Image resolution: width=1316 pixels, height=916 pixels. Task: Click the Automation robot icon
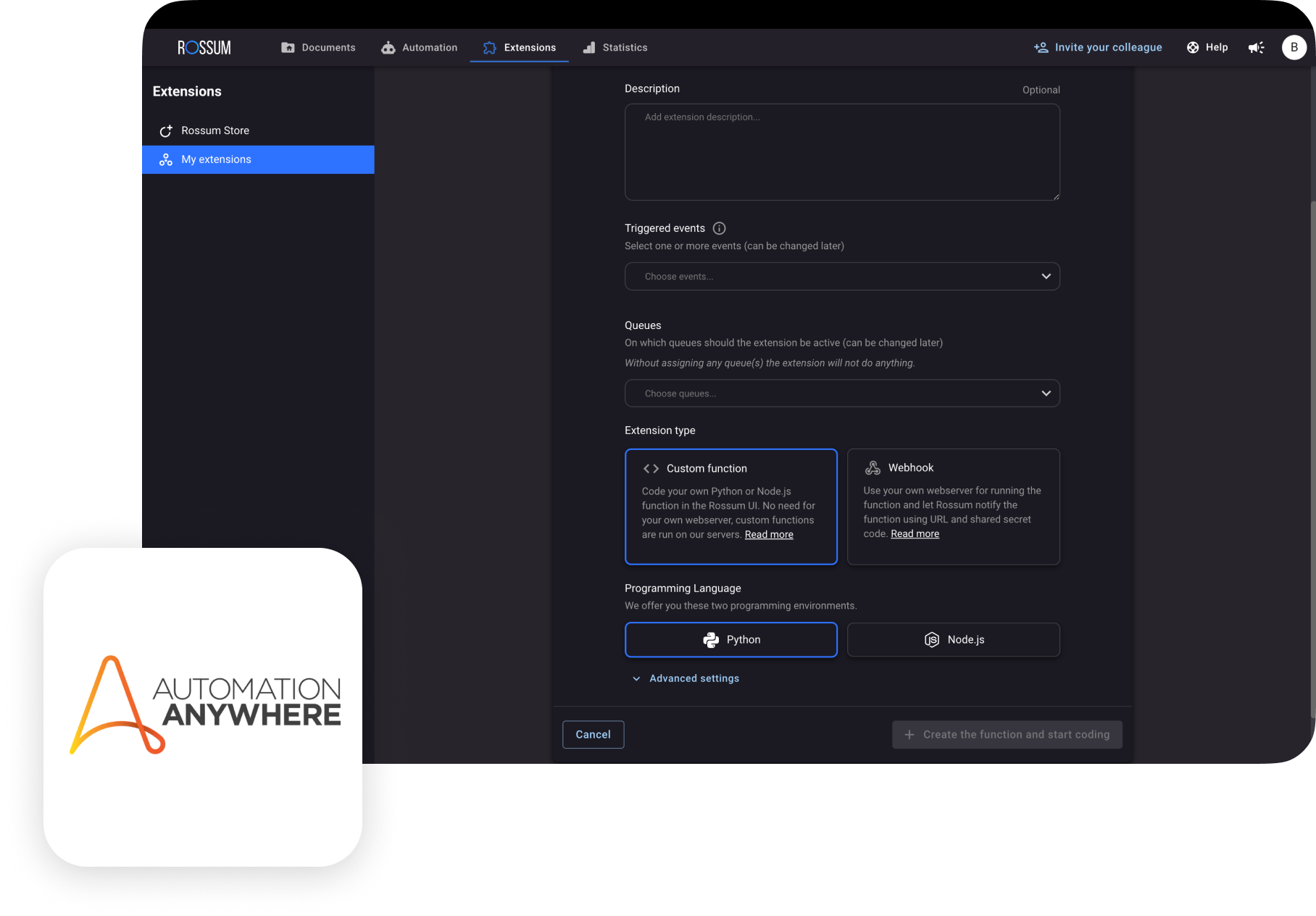pos(388,48)
